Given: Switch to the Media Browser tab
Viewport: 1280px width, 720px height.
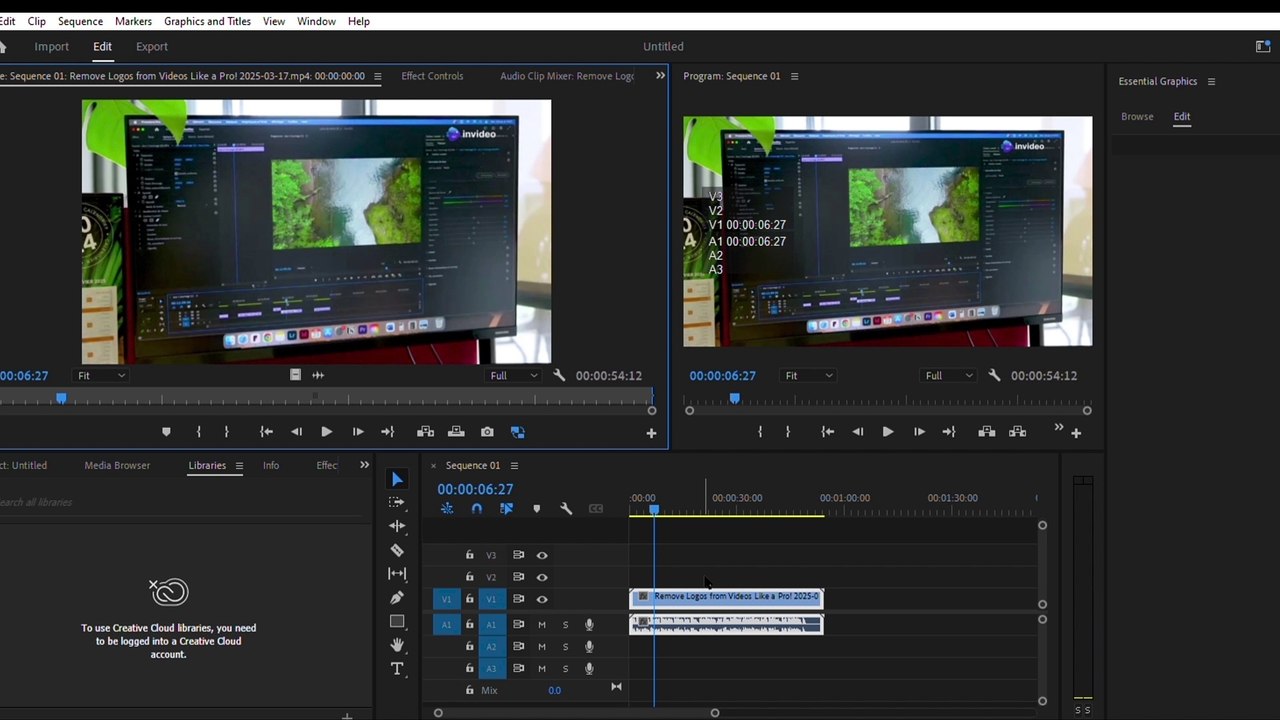Looking at the screenshot, I should coord(117,465).
